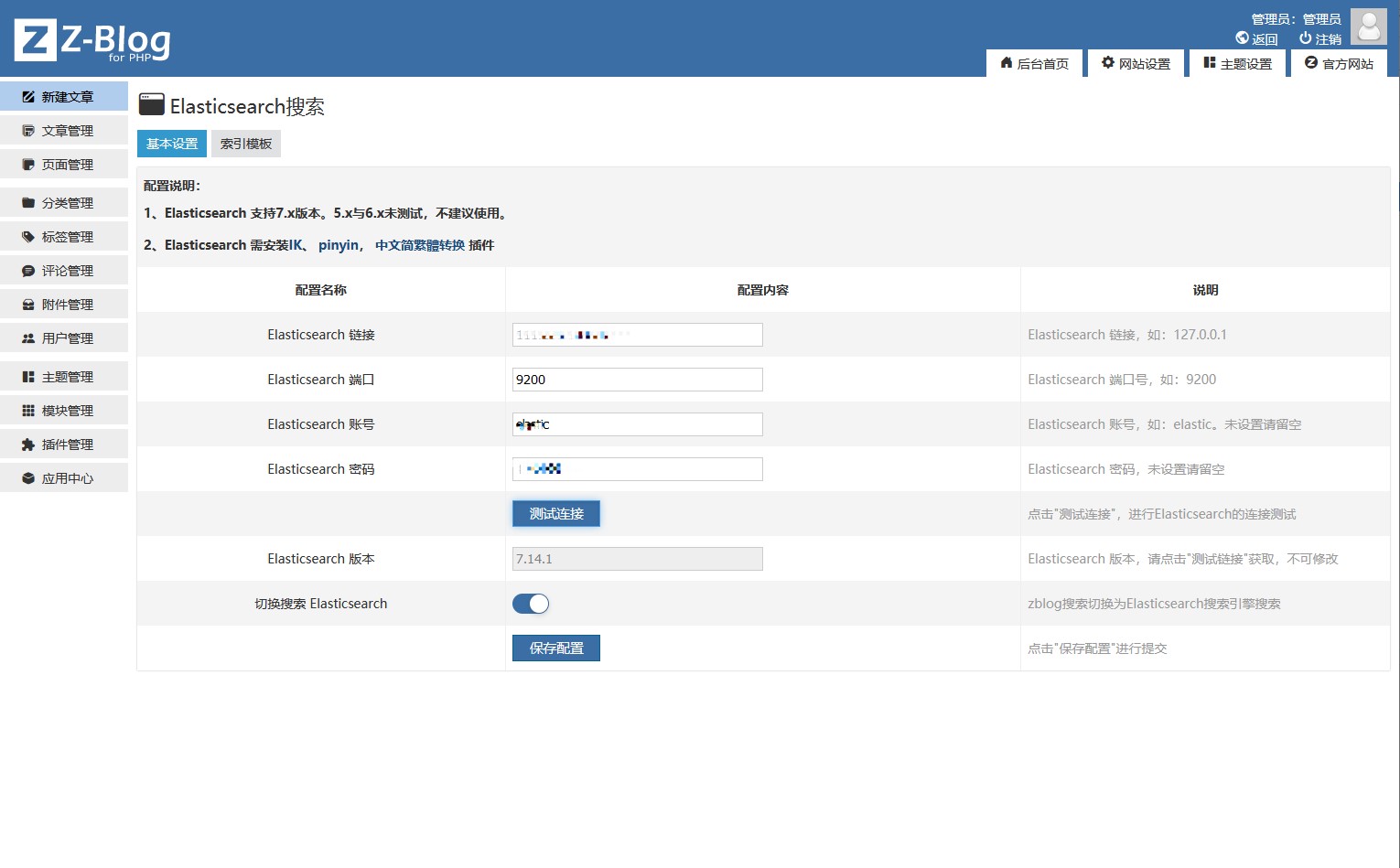Click the Z-Blog logo

coord(92,40)
